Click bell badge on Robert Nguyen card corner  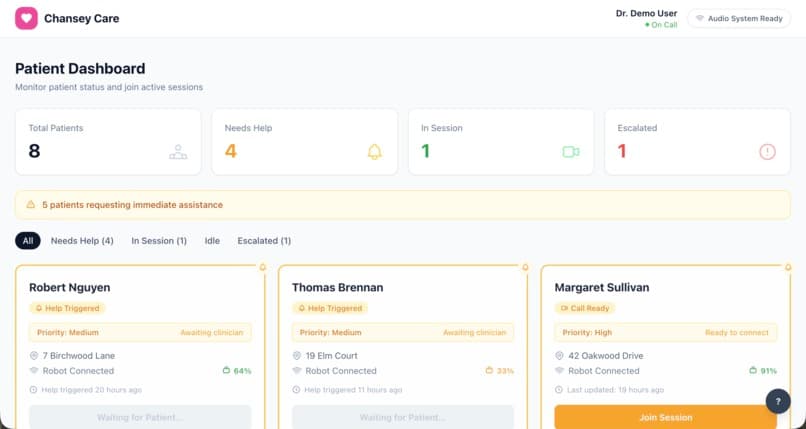click(x=263, y=267)
